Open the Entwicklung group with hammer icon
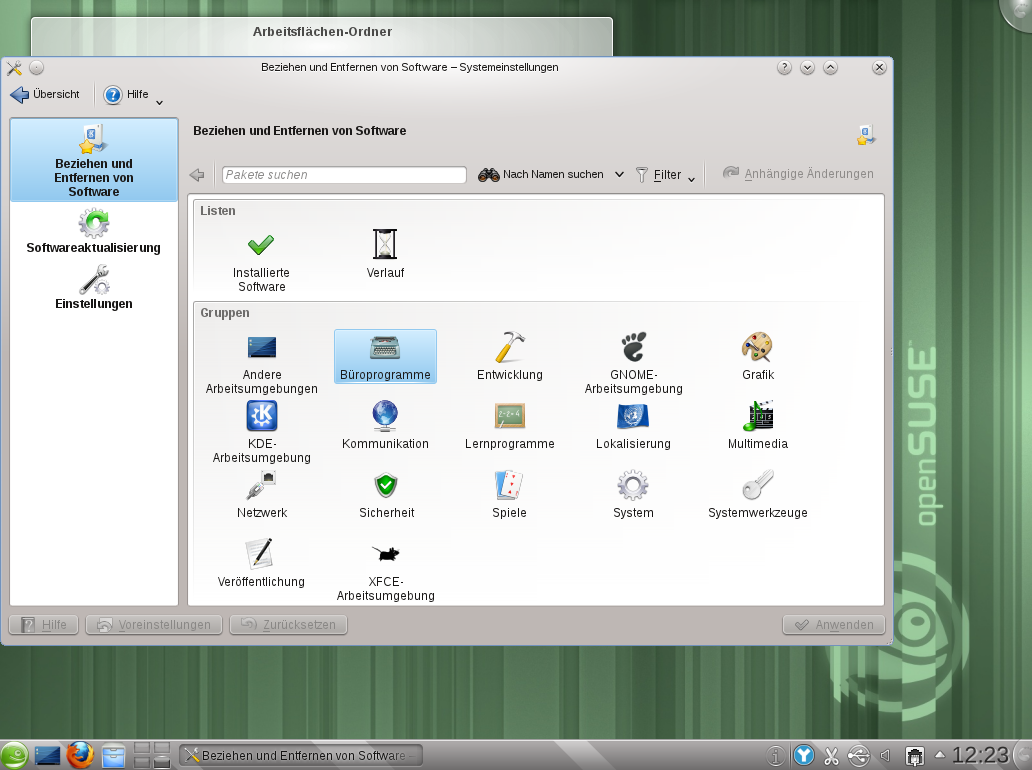 [x=509, y=356]
